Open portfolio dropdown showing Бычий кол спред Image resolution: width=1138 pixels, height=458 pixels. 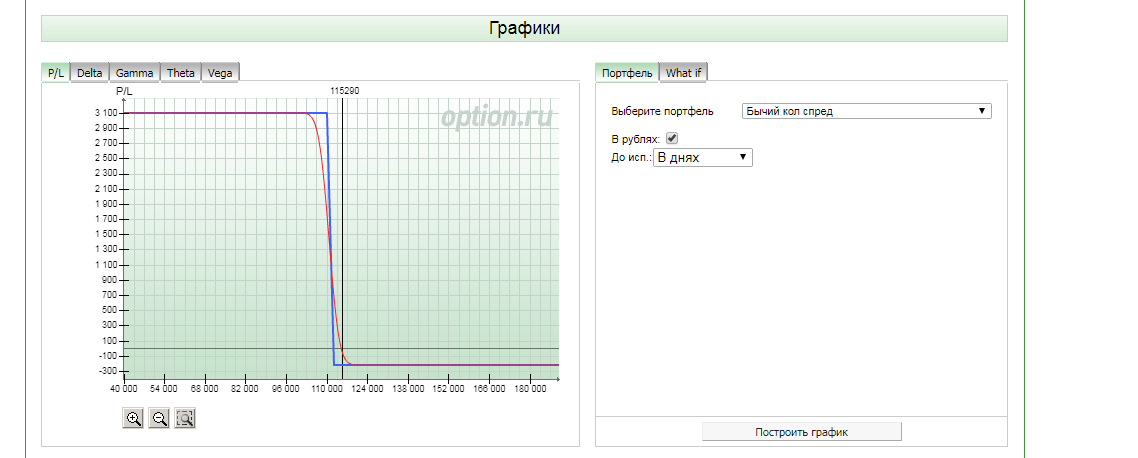pyautogui.click(x=867, y=111)
